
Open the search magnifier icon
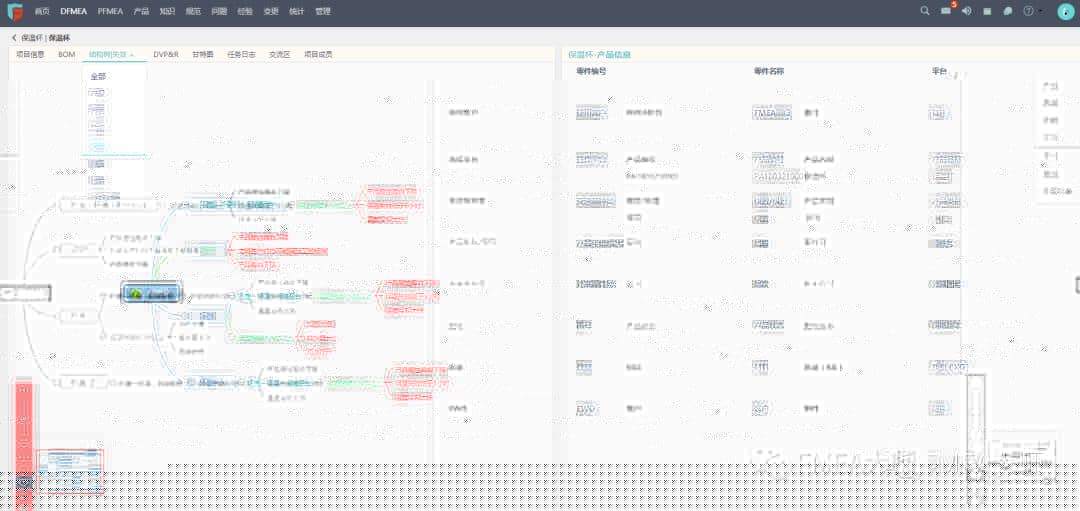tap(925, 11)
